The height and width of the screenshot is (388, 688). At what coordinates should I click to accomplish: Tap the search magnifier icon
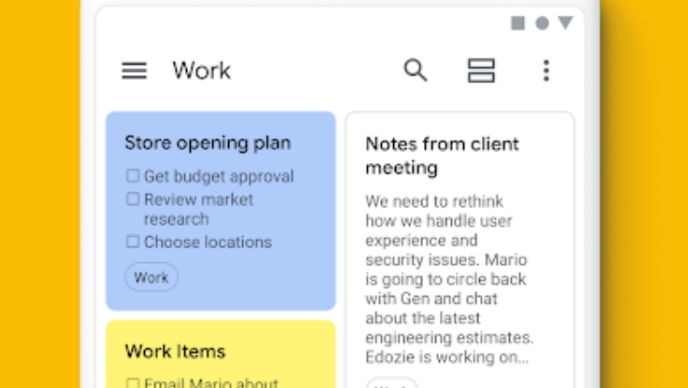pyautogui.click(x=415, y=70)
